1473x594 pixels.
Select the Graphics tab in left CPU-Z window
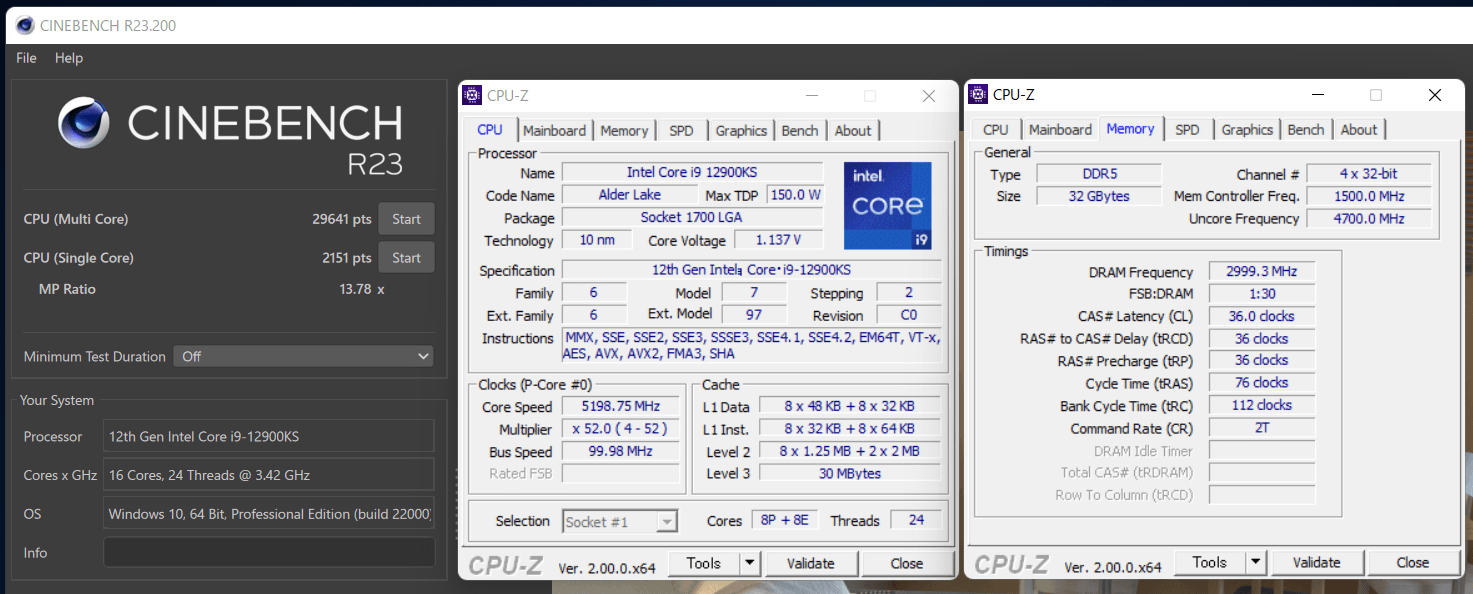coord(741,130)
